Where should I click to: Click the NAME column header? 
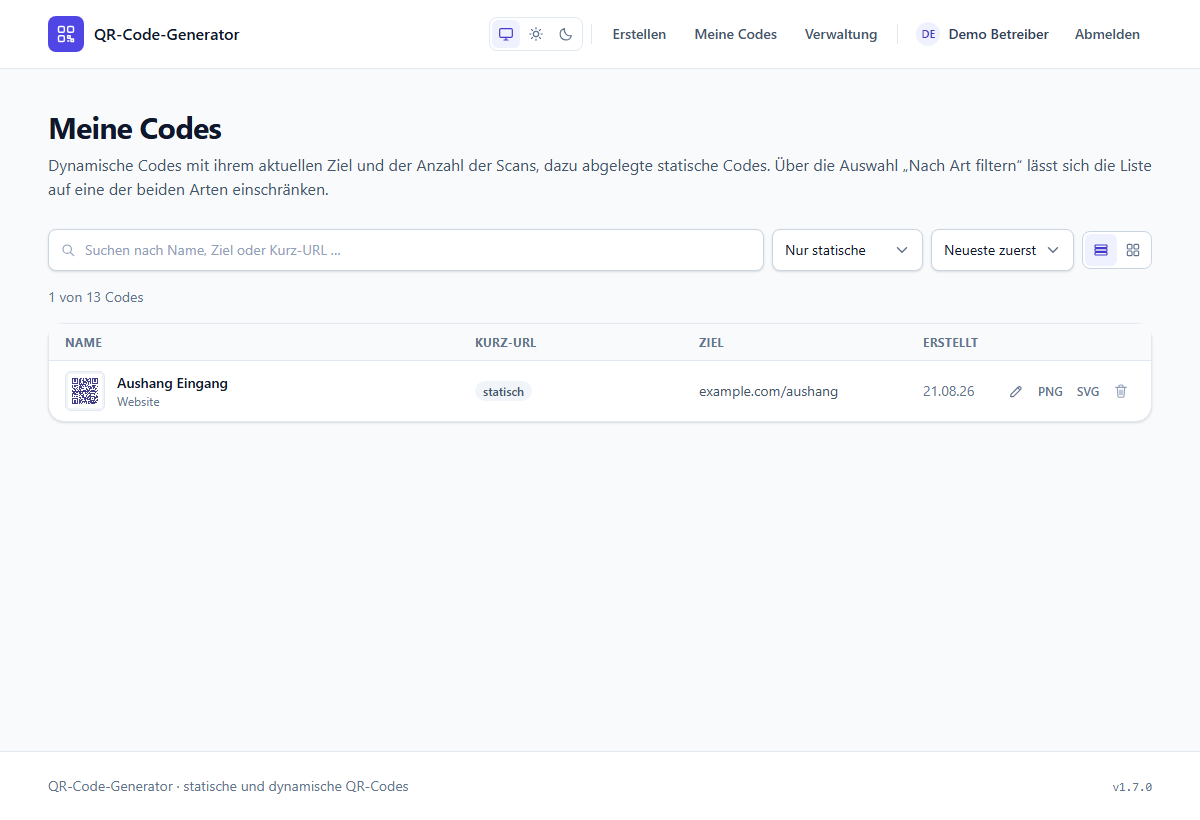pos(84,343)
